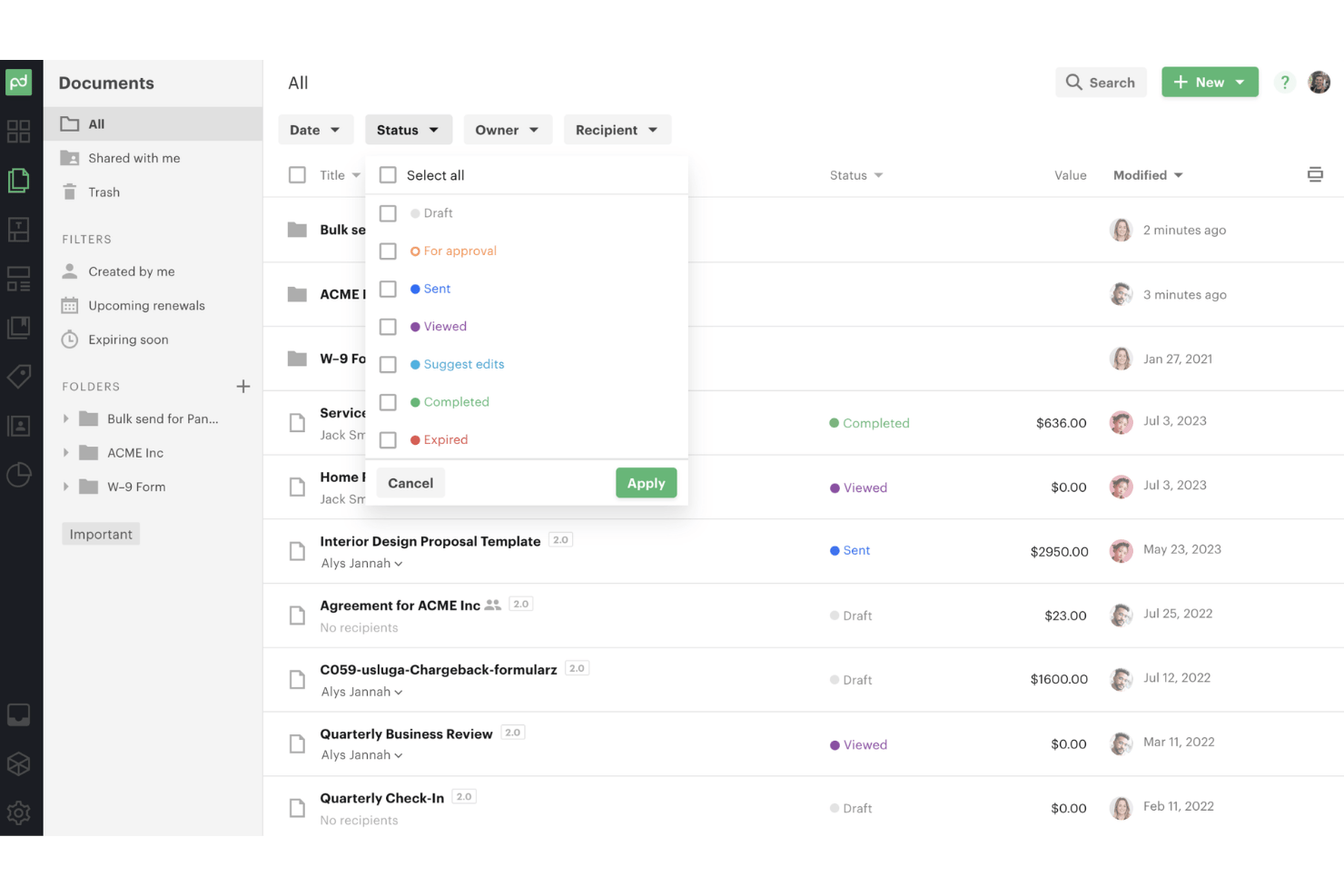Open the Reports pie chart icon
Screen dimensions: 1344x896
19,475
